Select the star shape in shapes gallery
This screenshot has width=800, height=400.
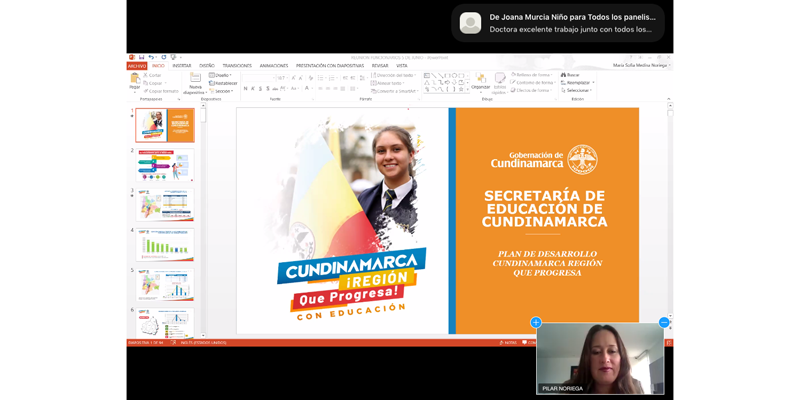coord(461,89)
